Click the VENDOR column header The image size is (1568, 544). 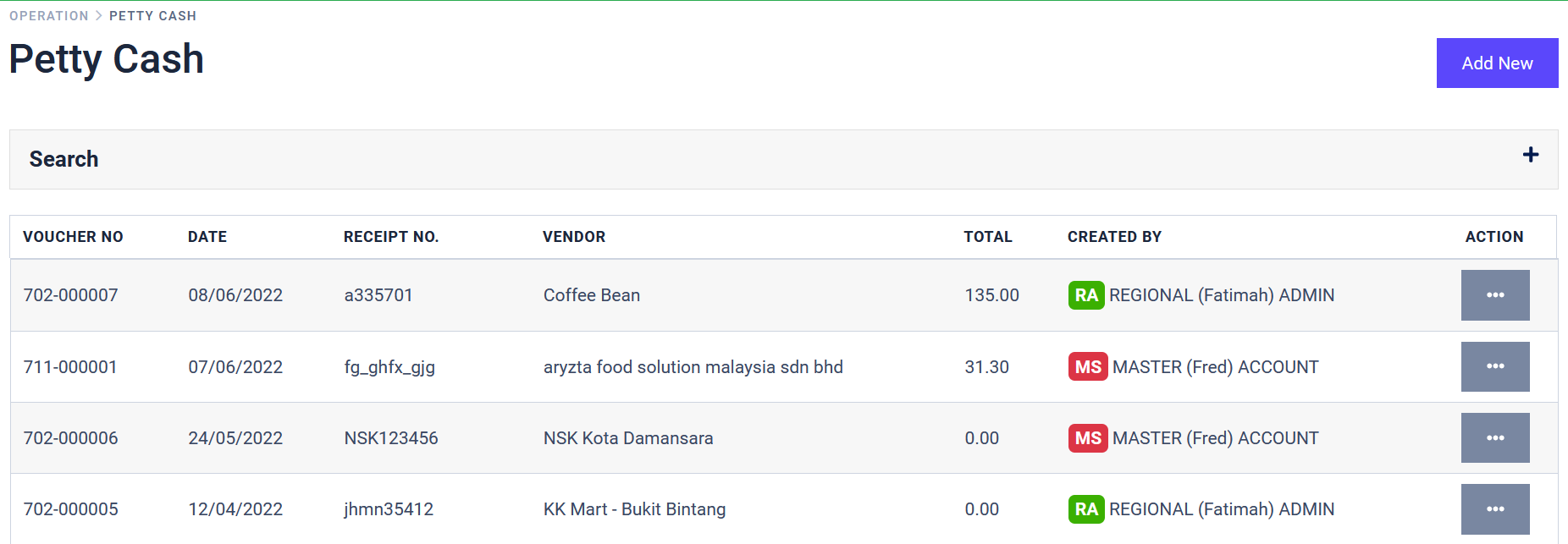click(x=574, y=237)
